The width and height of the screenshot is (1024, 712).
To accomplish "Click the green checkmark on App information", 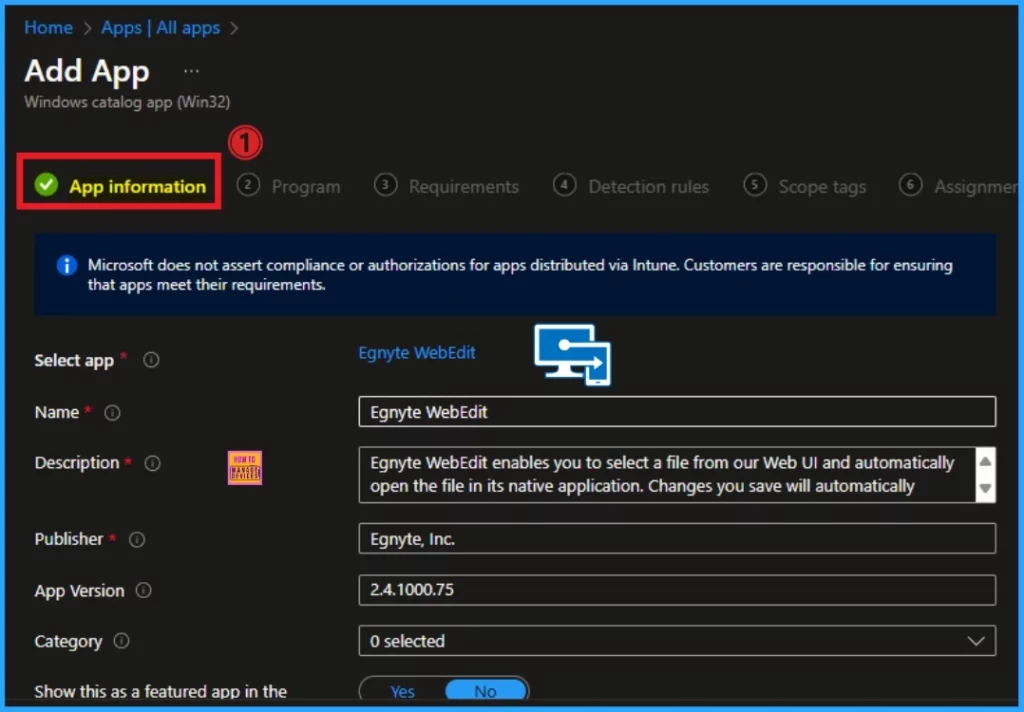I will 46,185.
